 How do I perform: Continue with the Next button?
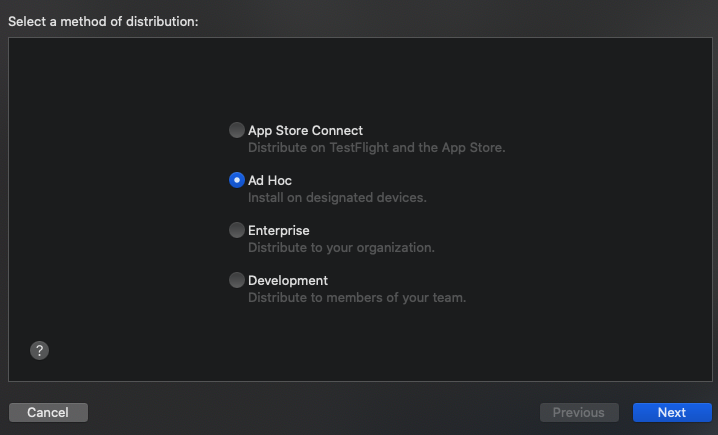coord(672,413)
